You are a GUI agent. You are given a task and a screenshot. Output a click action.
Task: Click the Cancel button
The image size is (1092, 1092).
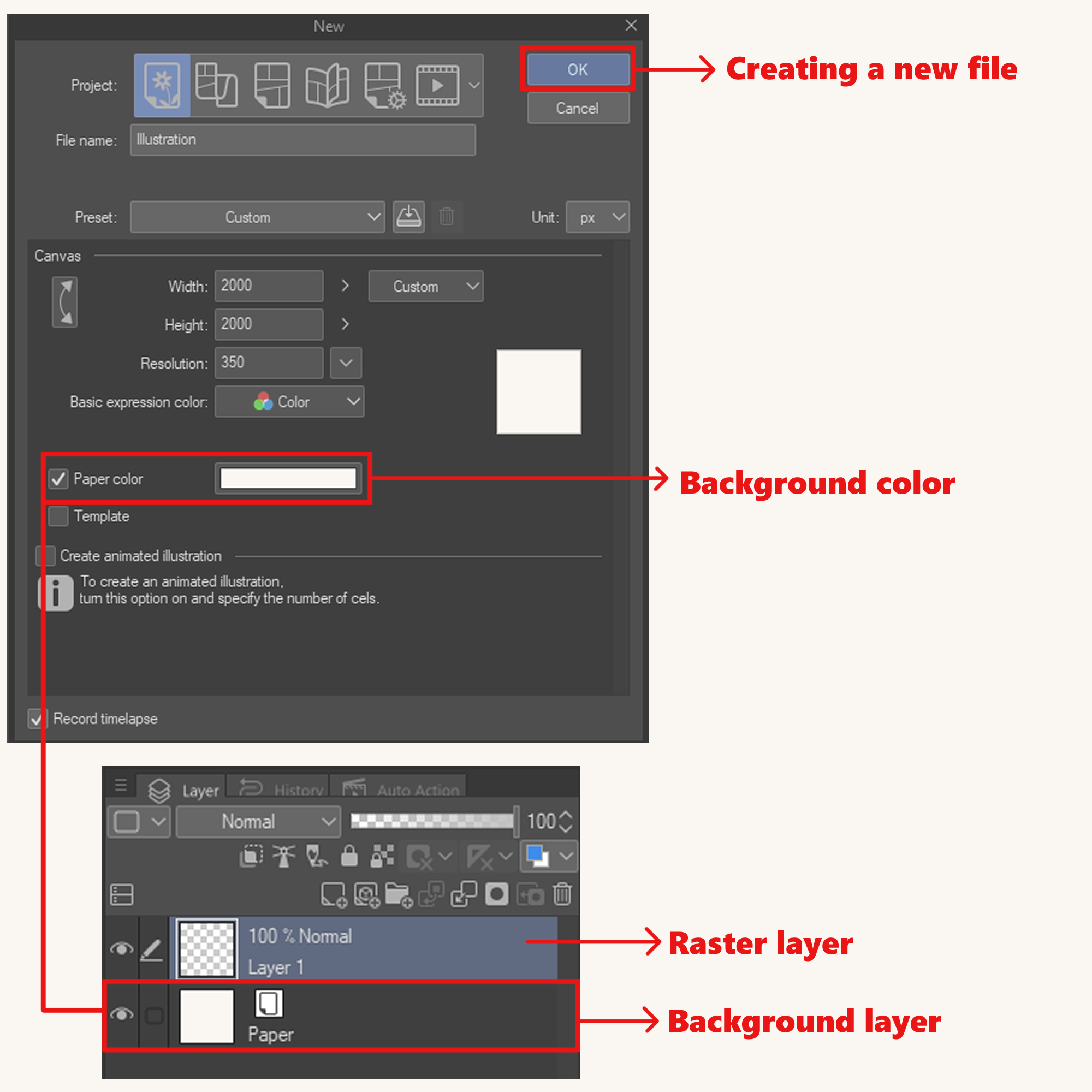coord(578,109)
